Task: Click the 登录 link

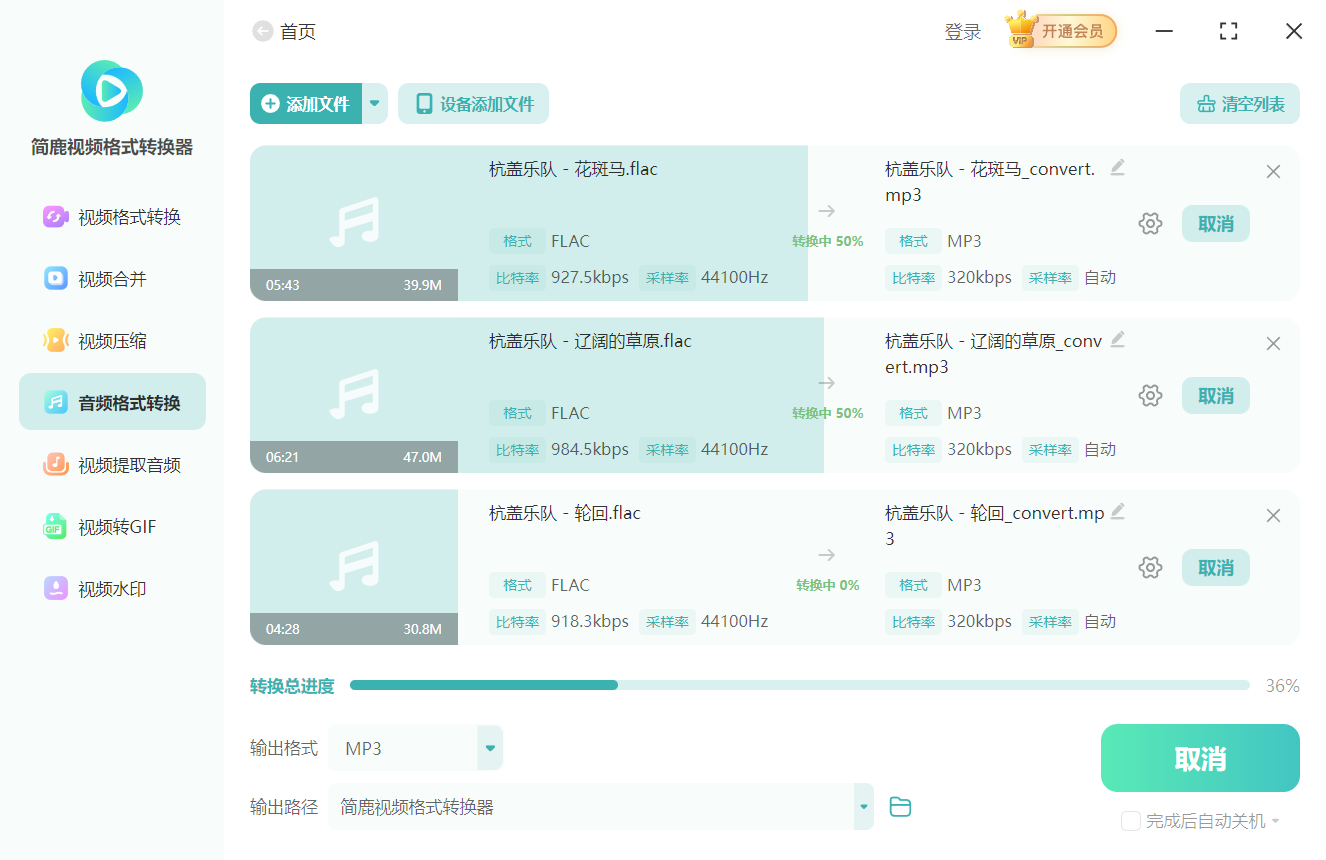Action: click(963, 32)
